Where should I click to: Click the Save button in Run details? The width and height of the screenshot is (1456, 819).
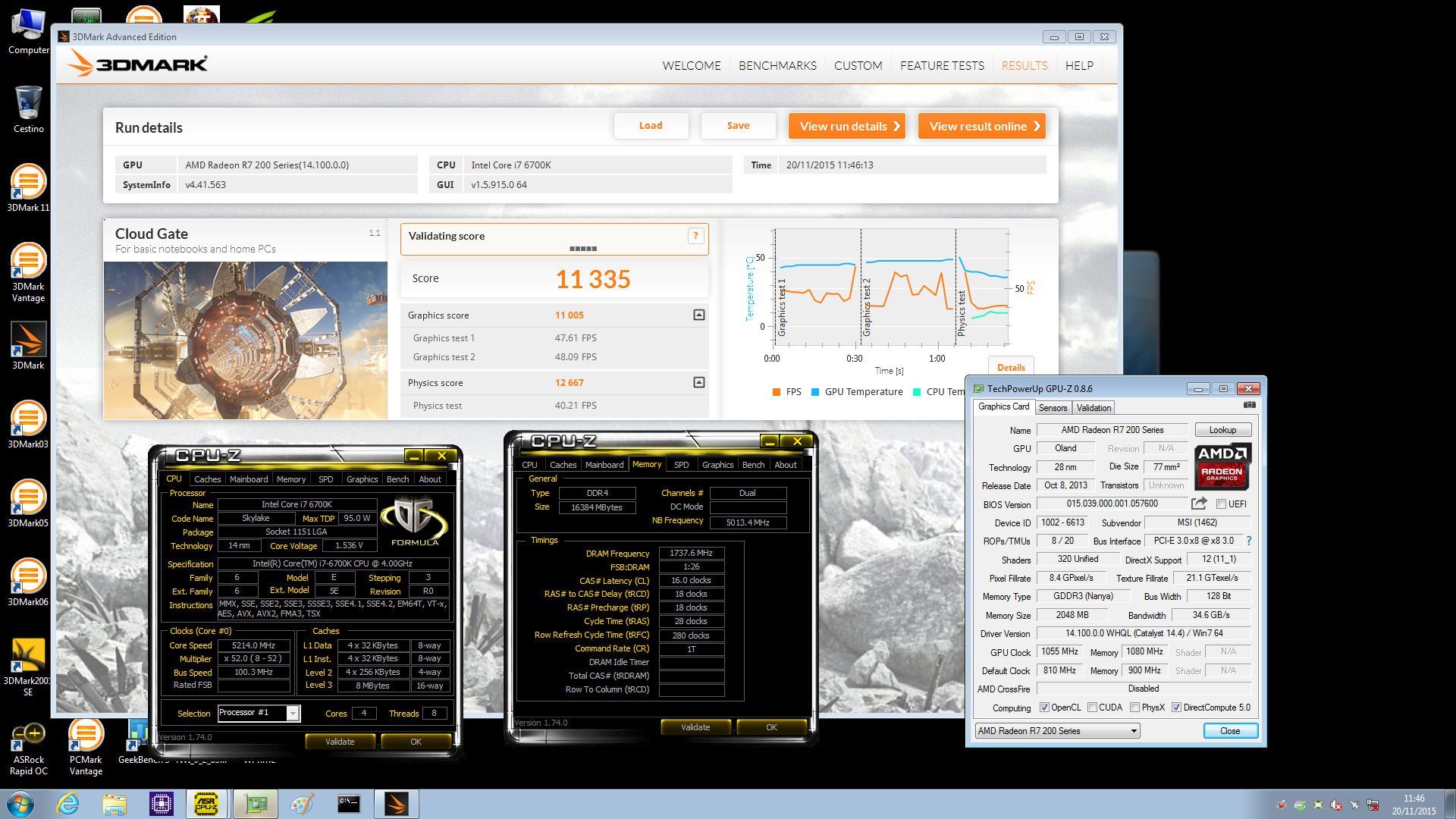[x=738, y=126]
